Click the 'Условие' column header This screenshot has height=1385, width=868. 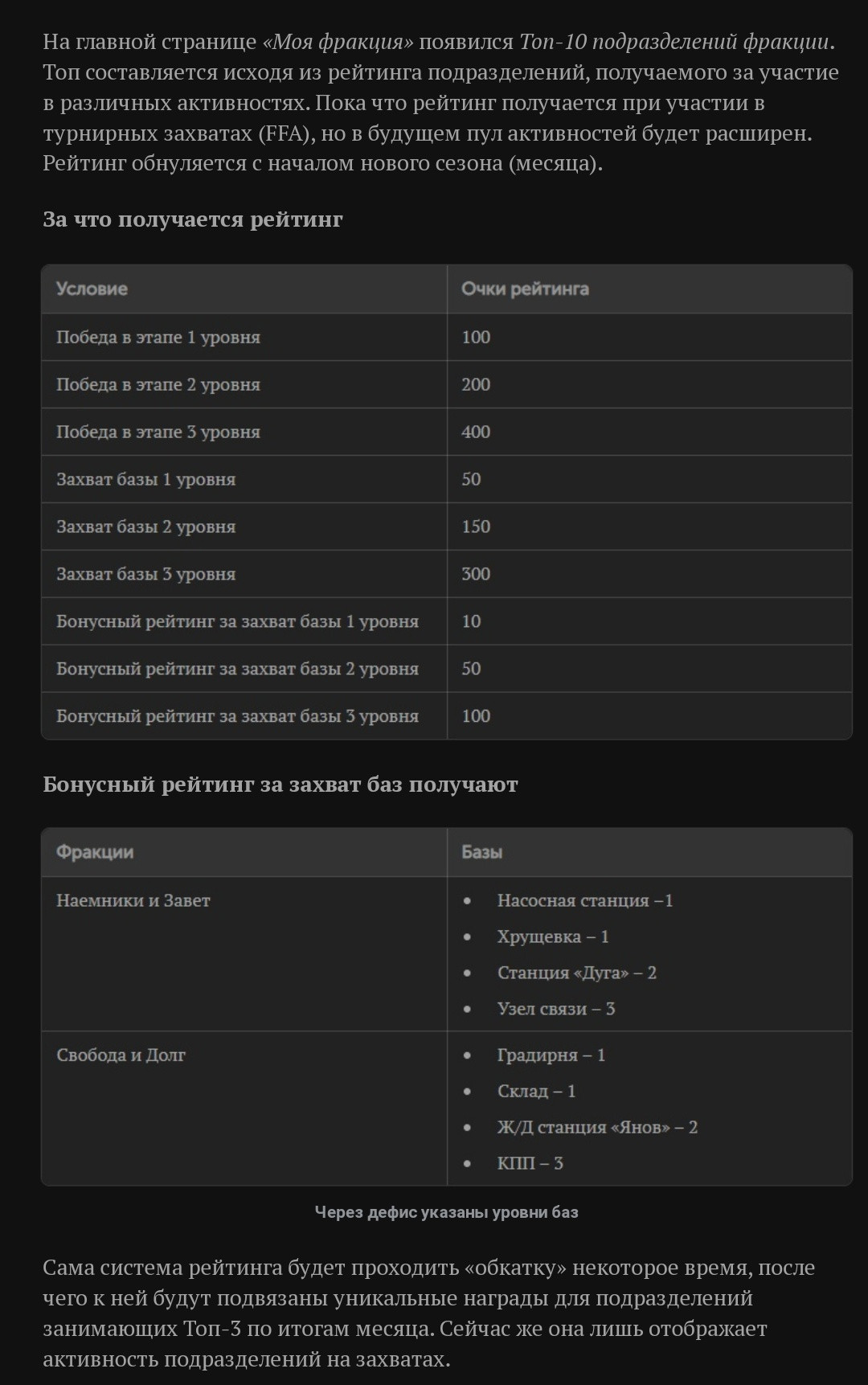pyautogui.click(x=244, y=289)
